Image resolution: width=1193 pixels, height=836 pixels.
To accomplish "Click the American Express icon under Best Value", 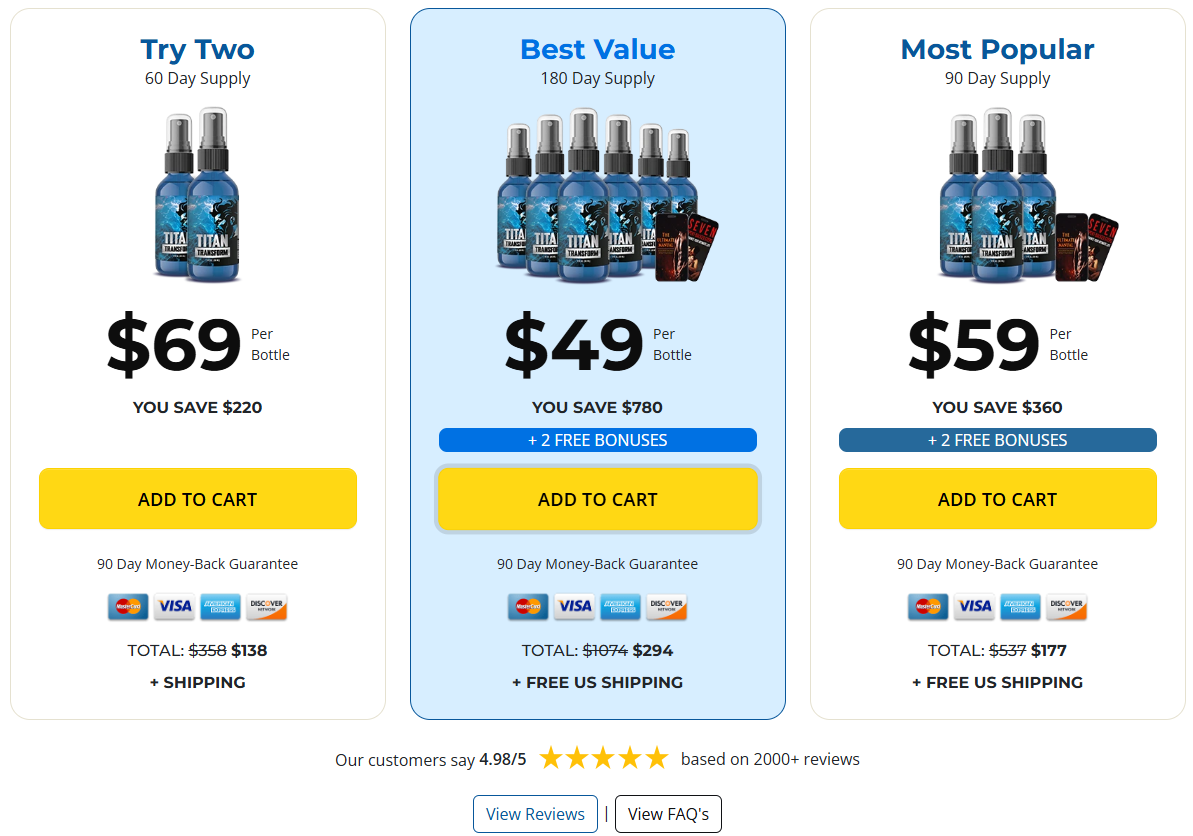I will [x=621, y=606].
